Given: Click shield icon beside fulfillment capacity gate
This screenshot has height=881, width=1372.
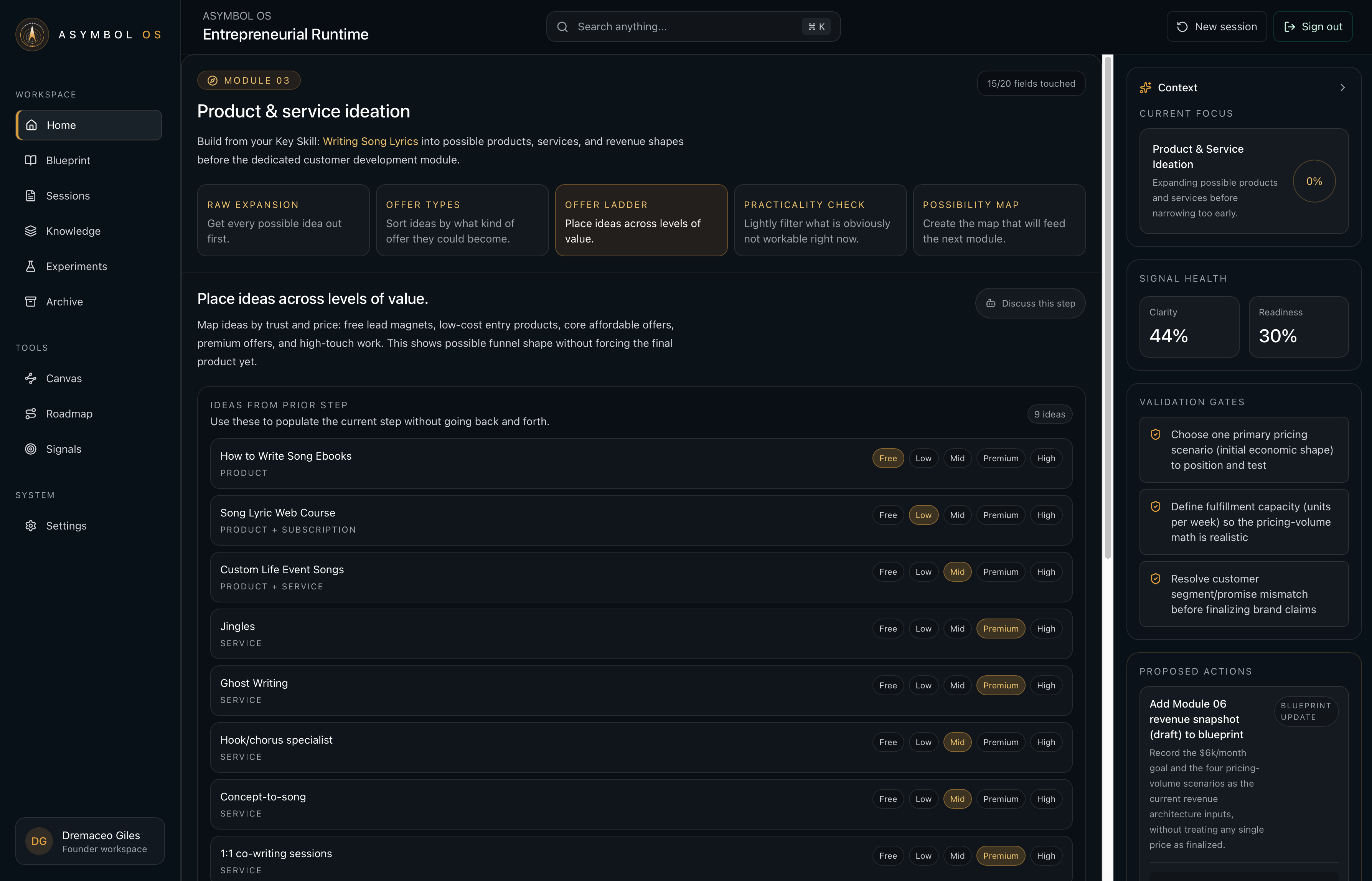Looking at the screenshot, I should pos(1156,507).
